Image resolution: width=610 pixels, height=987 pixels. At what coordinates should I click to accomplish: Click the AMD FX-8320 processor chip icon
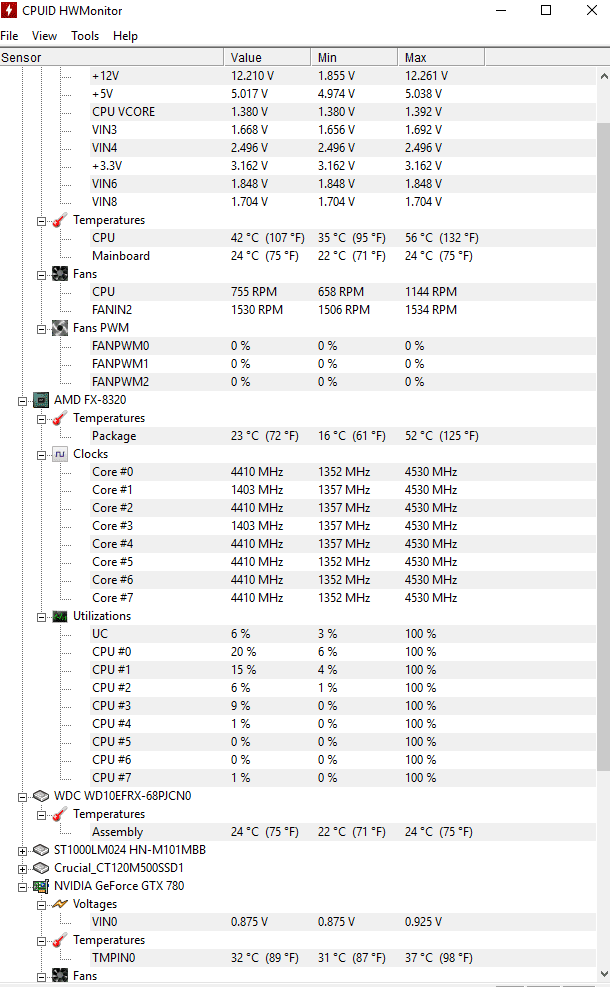(41, 400)
